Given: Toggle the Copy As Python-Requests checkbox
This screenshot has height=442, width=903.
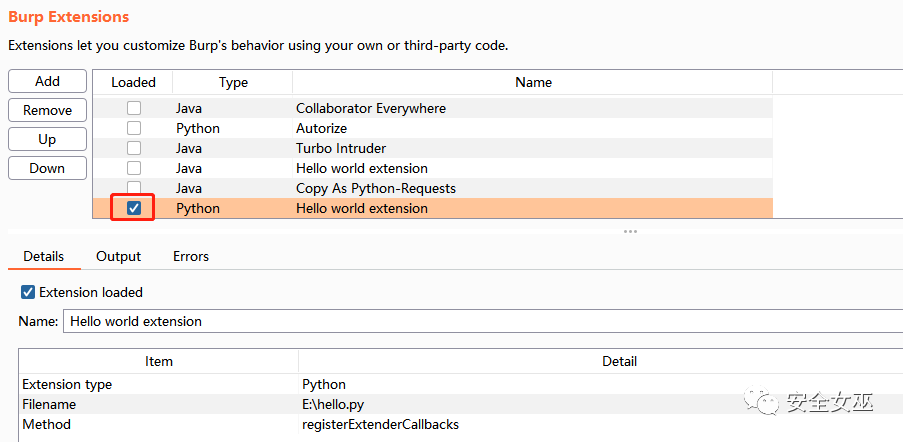Looking at the screenshot, I should (x=134, y=188).
